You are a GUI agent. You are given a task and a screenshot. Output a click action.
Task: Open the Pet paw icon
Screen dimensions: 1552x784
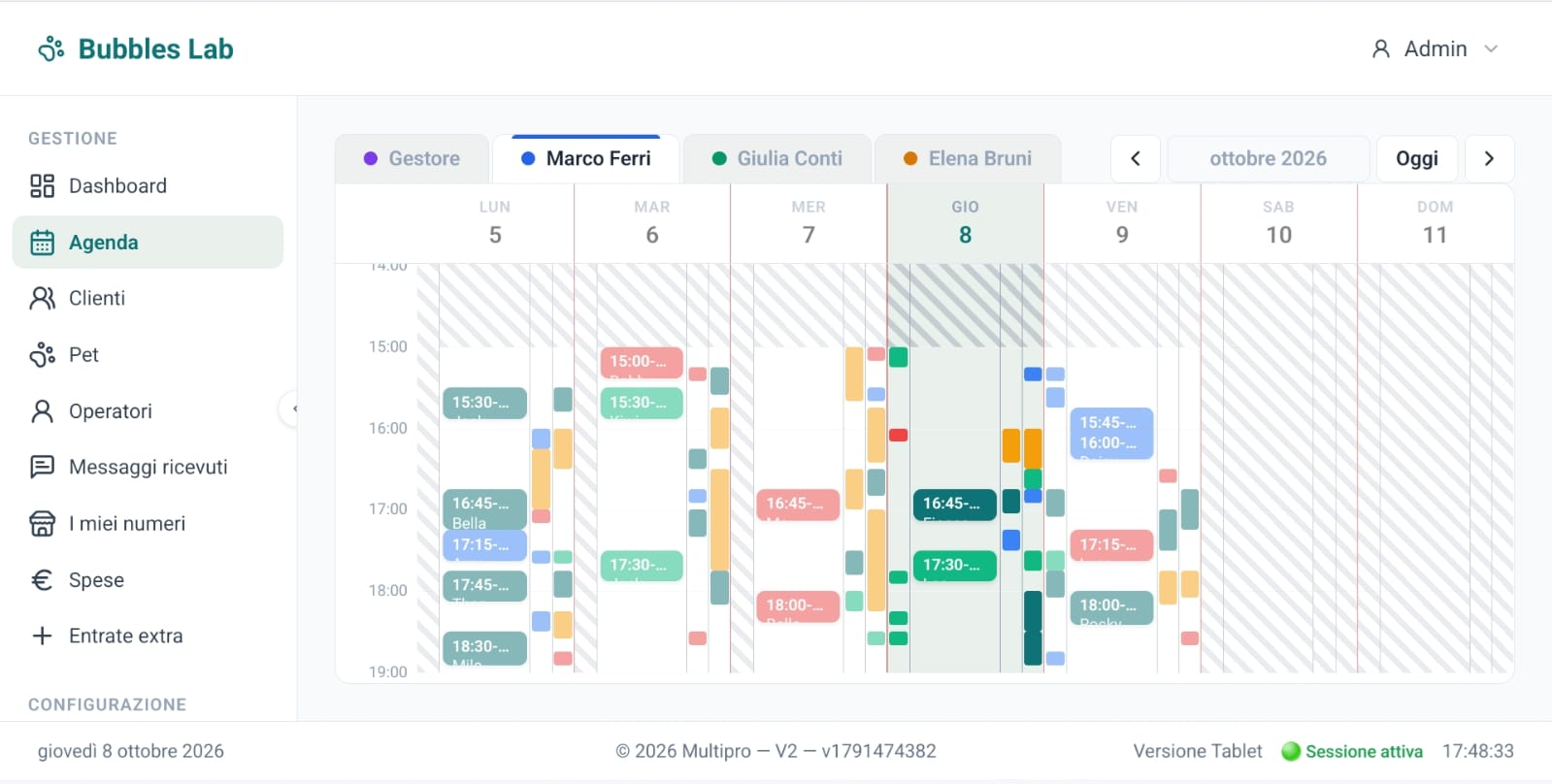[x=42, y=355]
